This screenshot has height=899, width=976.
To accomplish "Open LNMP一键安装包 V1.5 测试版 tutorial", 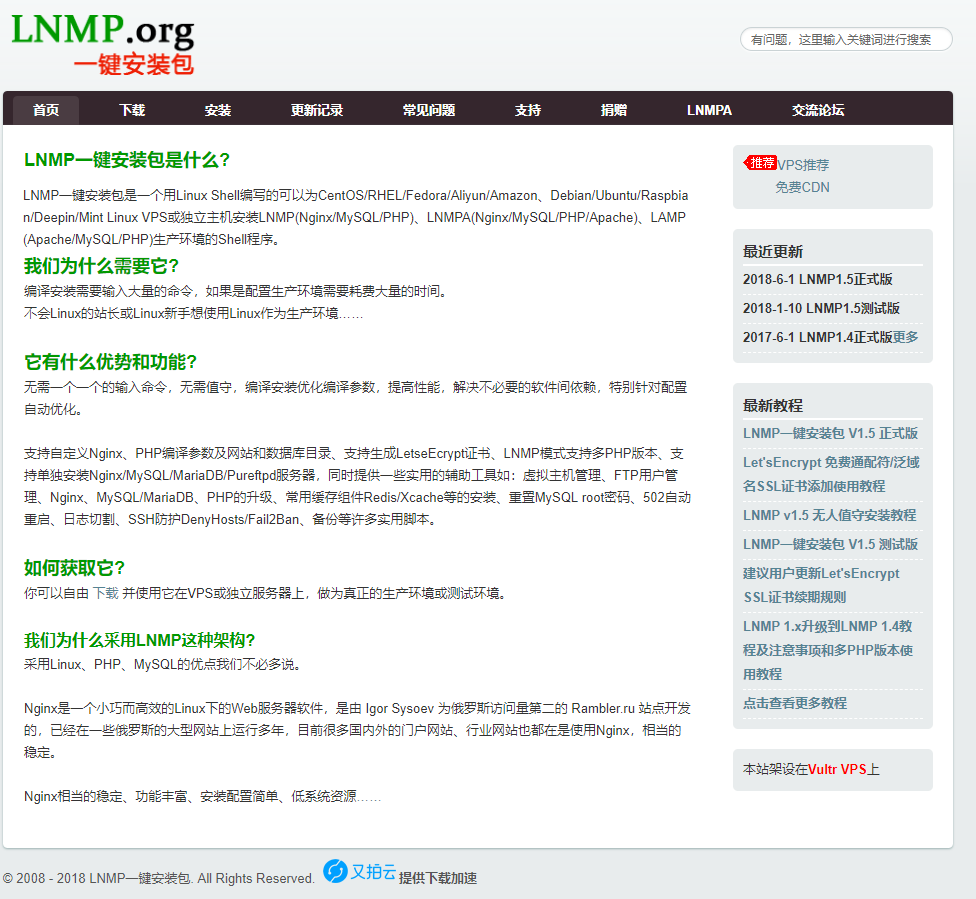I will point(830,544).
